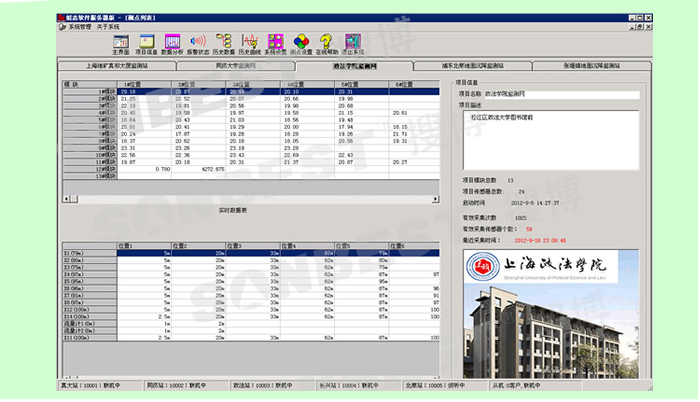Image resolution: width=700 pixels, height=402 pixels.
Task: Switch to 上海地矿真和大厦监测站 tab
Action: (x=119, y=65)
